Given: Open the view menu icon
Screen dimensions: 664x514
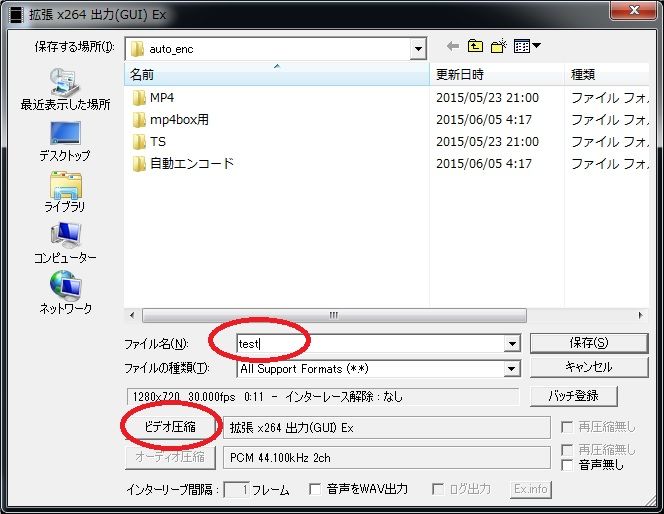Looking at the screenshot, I should [526, 46].
